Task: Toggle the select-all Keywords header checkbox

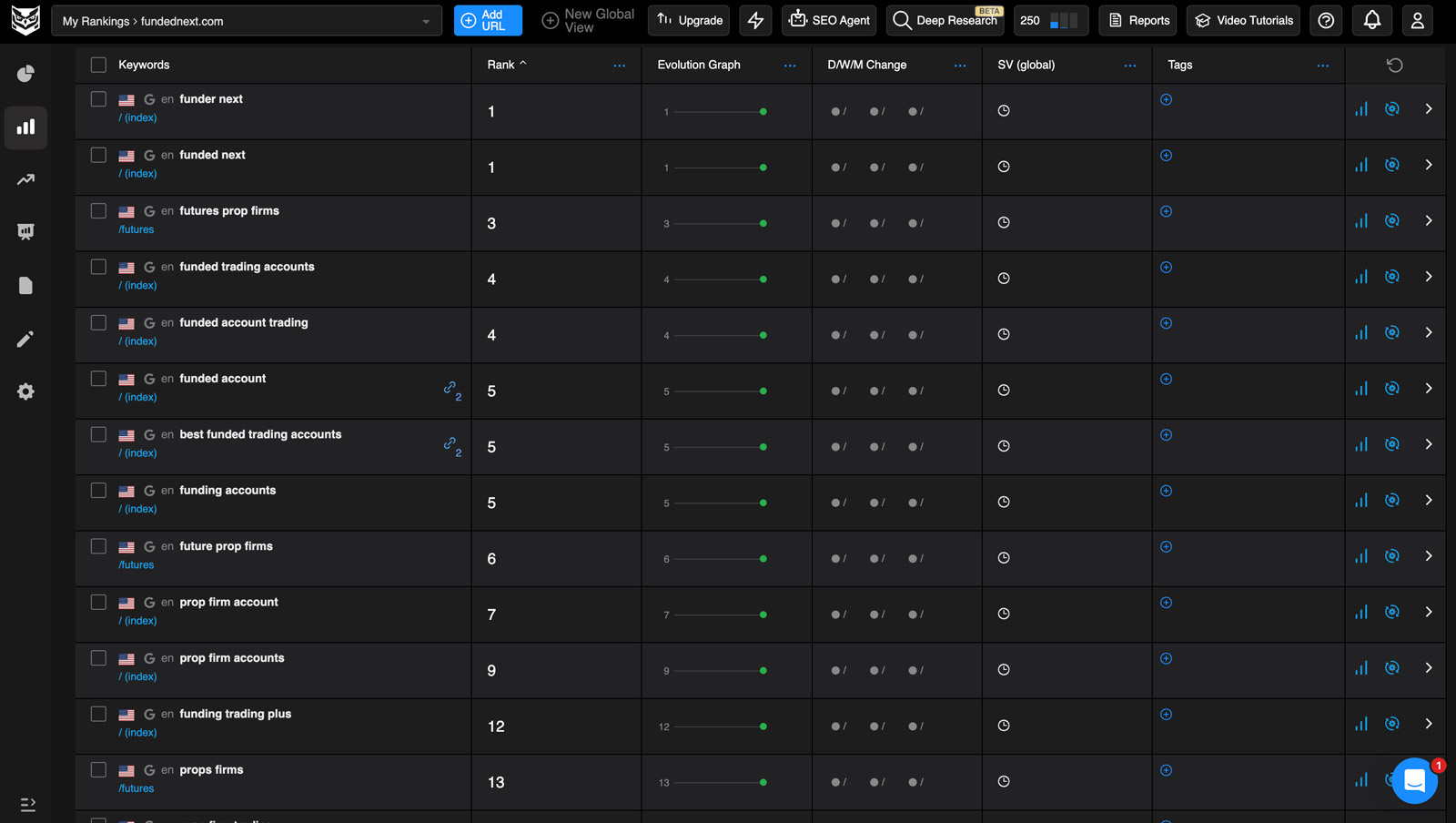Action: point(98,65)
